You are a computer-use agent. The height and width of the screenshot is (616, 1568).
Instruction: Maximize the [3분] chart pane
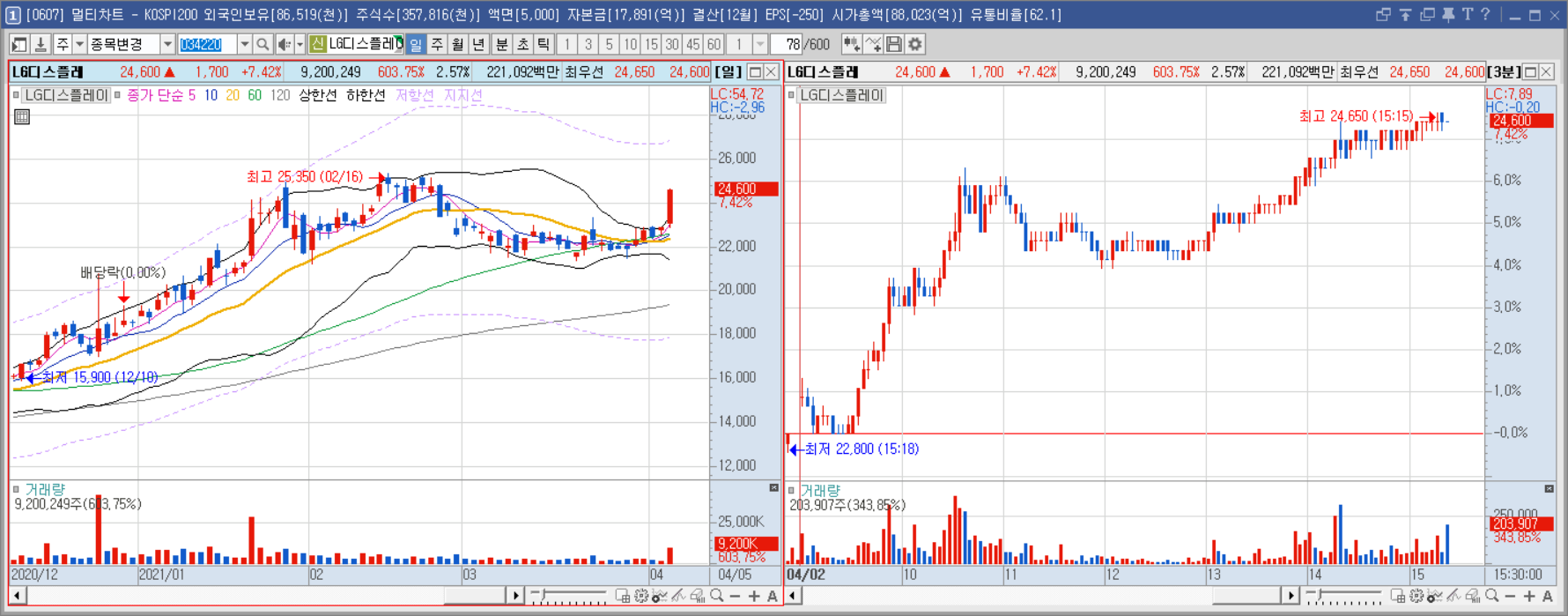(1531, 71)
